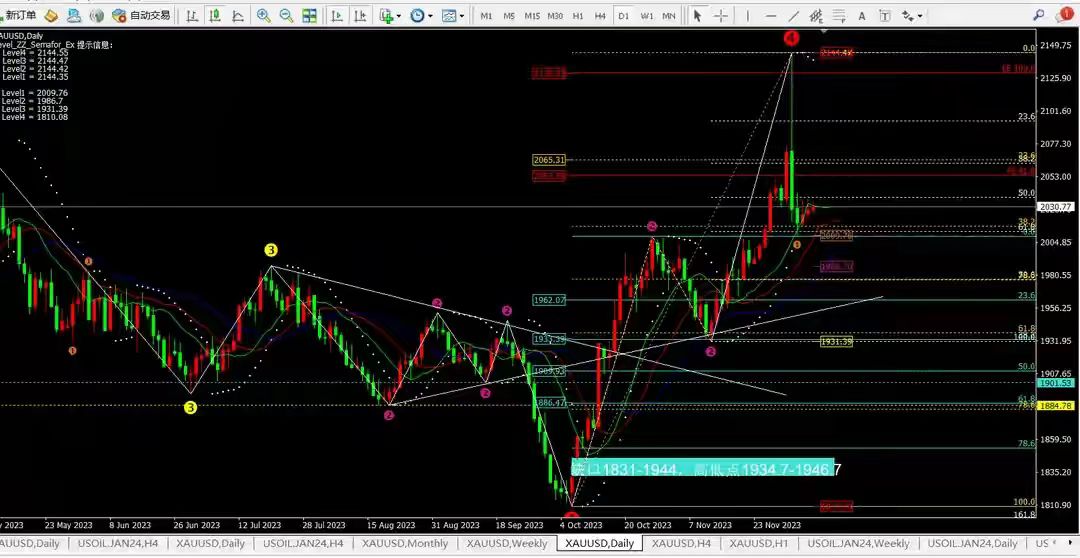Click the yellow price label 1884.78
This screenshot has height=558, width=1080.
point(1055,406)
